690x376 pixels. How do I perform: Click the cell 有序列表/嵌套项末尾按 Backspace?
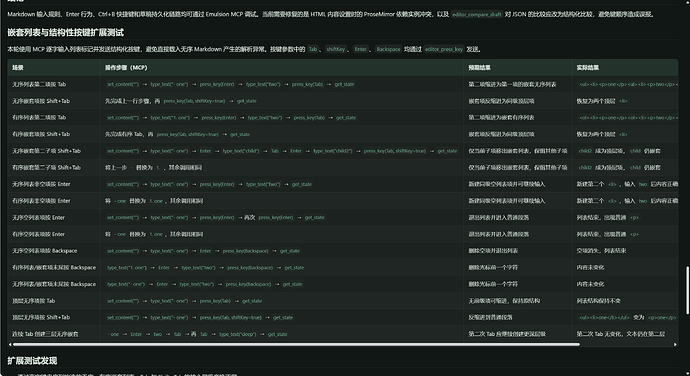(x=54, y=268)
